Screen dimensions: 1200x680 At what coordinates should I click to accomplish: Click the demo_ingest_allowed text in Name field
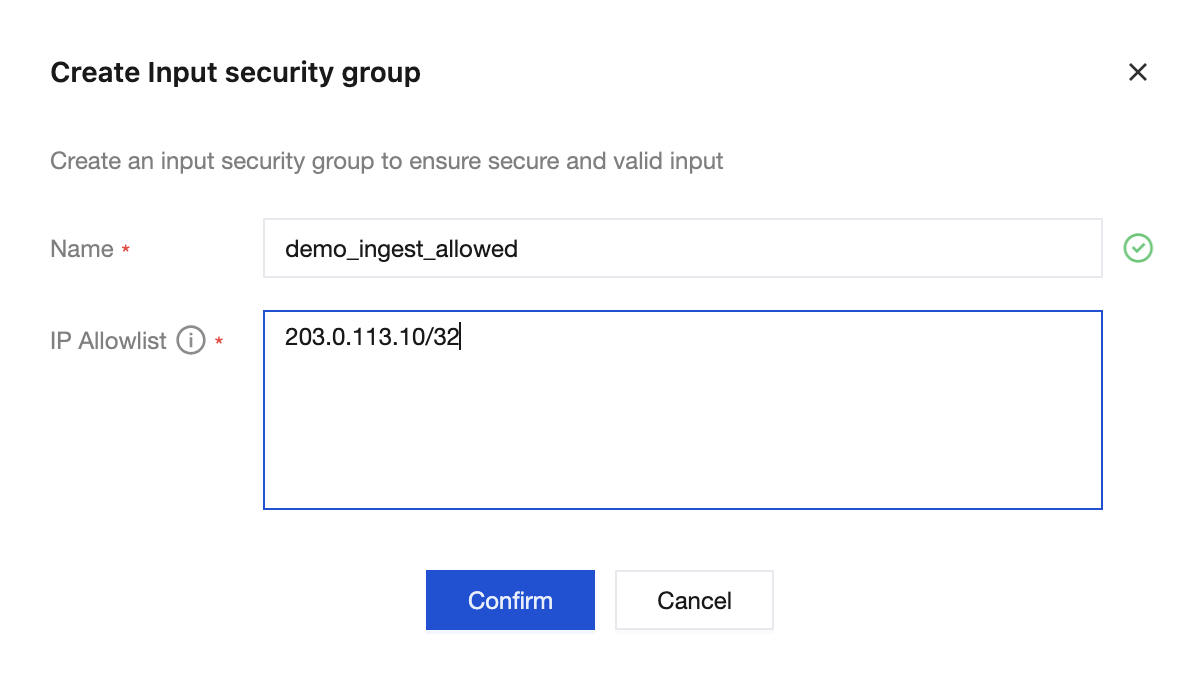[x=401, y=249]
